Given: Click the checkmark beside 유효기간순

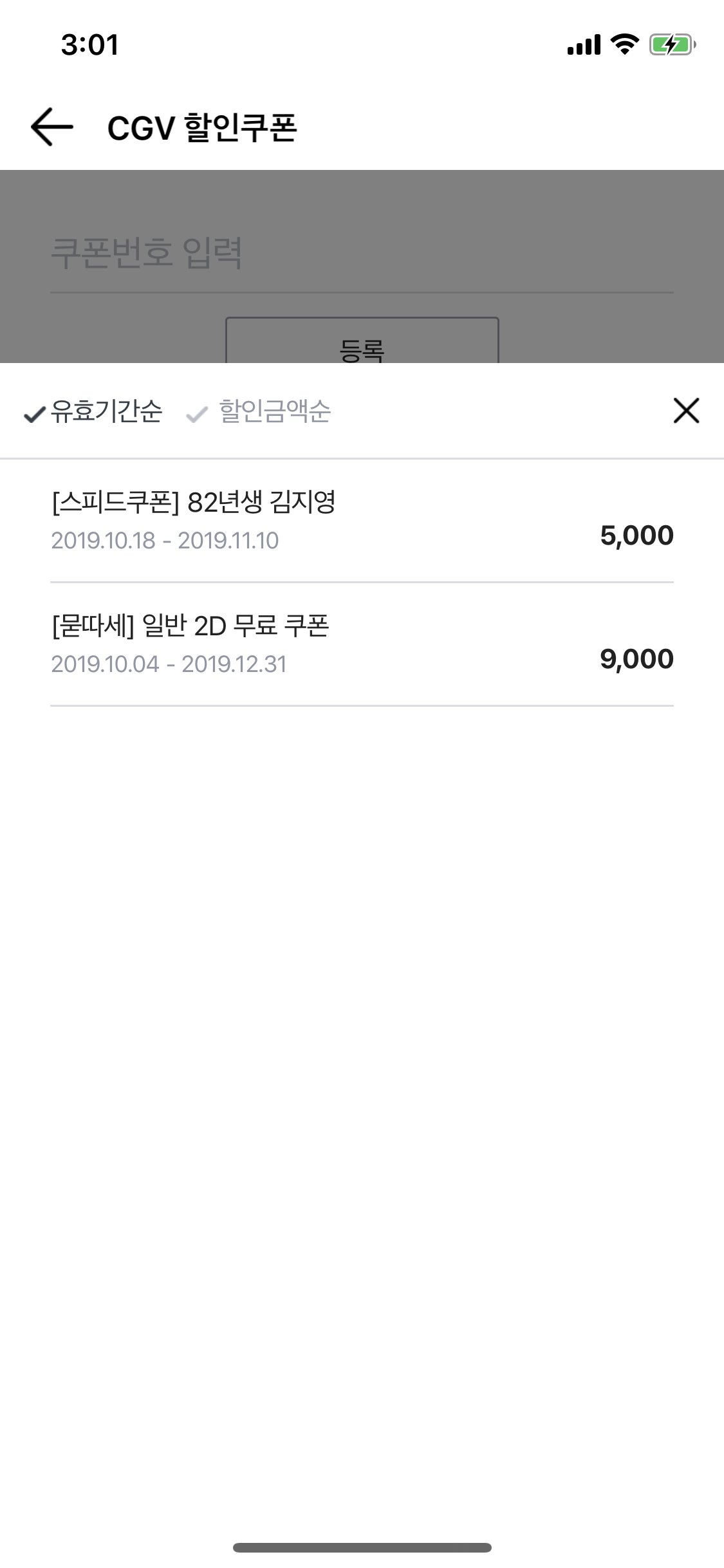Looking at the screenshot, I should (34, 415).
